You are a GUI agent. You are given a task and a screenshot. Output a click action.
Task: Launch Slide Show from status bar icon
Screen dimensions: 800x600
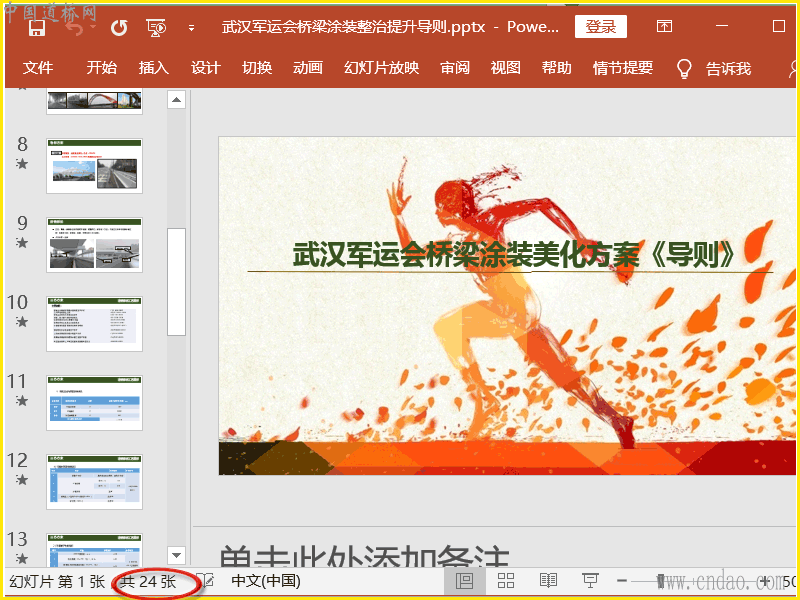pos(591,581)
